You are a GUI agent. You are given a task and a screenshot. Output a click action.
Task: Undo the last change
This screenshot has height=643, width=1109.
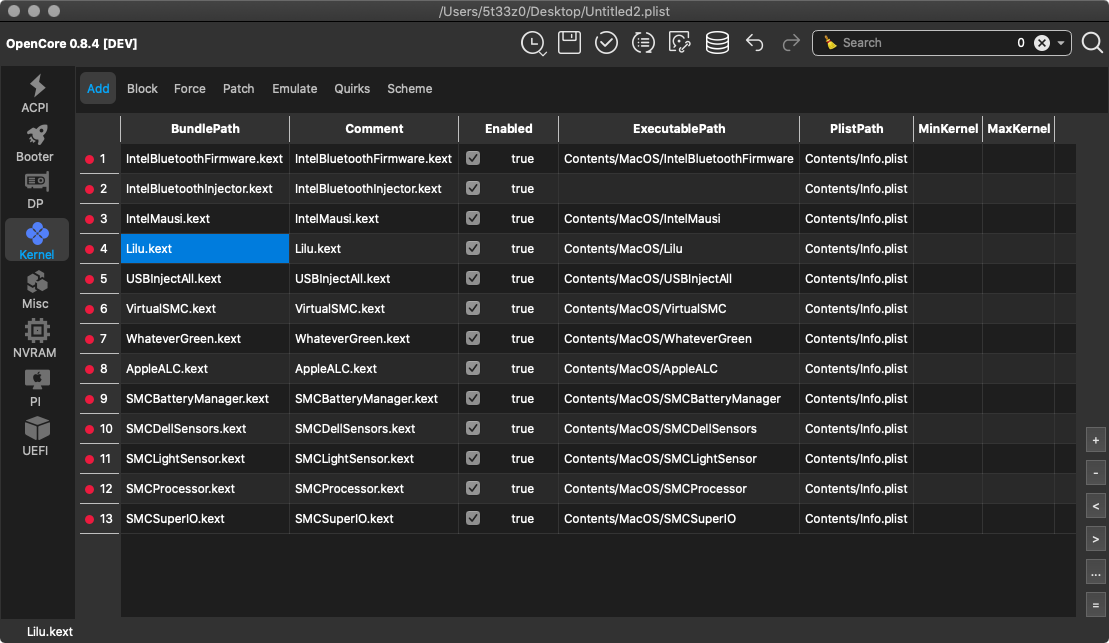[755, 43]
